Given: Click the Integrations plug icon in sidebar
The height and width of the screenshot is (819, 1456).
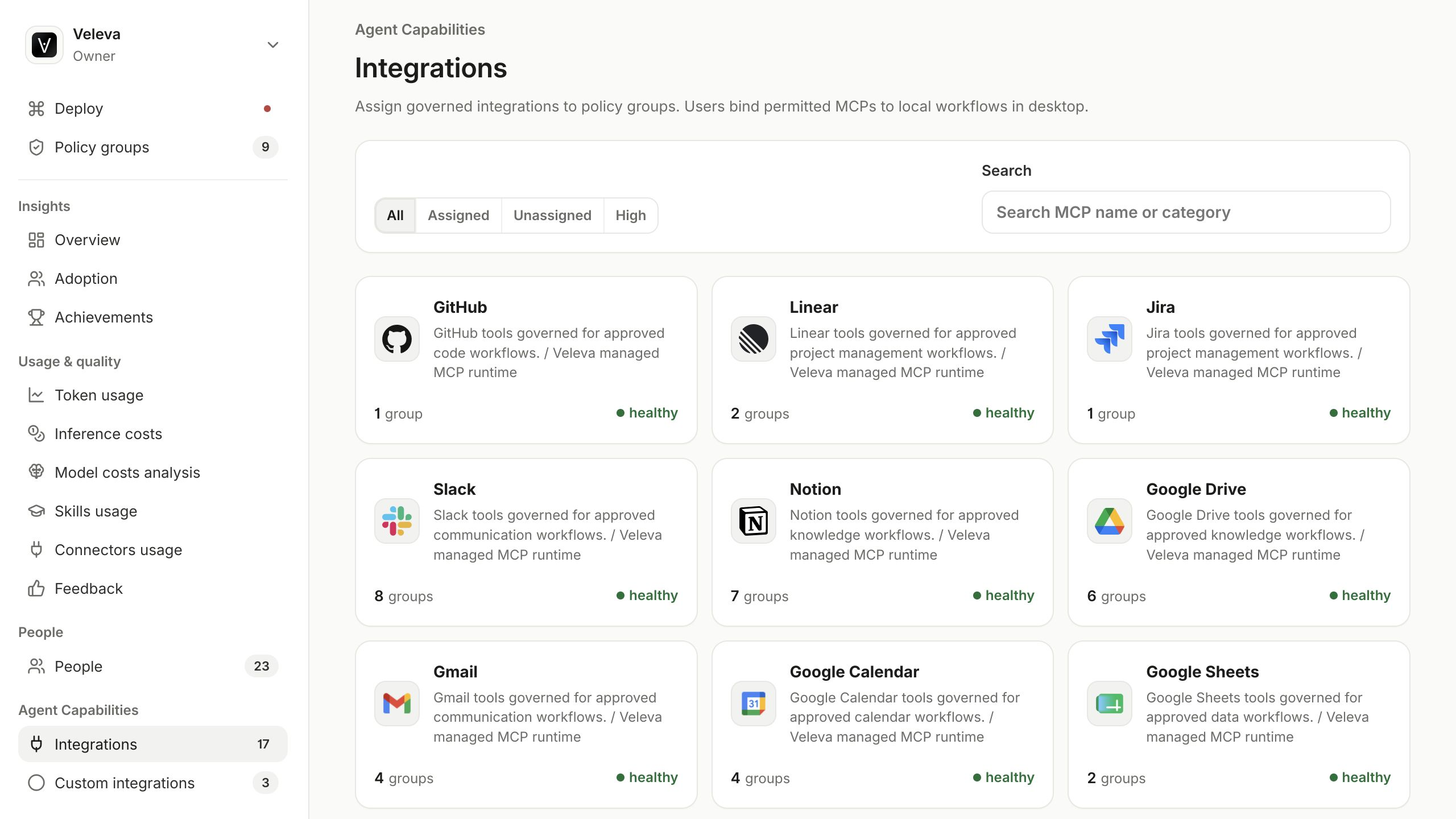Looking at the screenshot, I should 36,744.
